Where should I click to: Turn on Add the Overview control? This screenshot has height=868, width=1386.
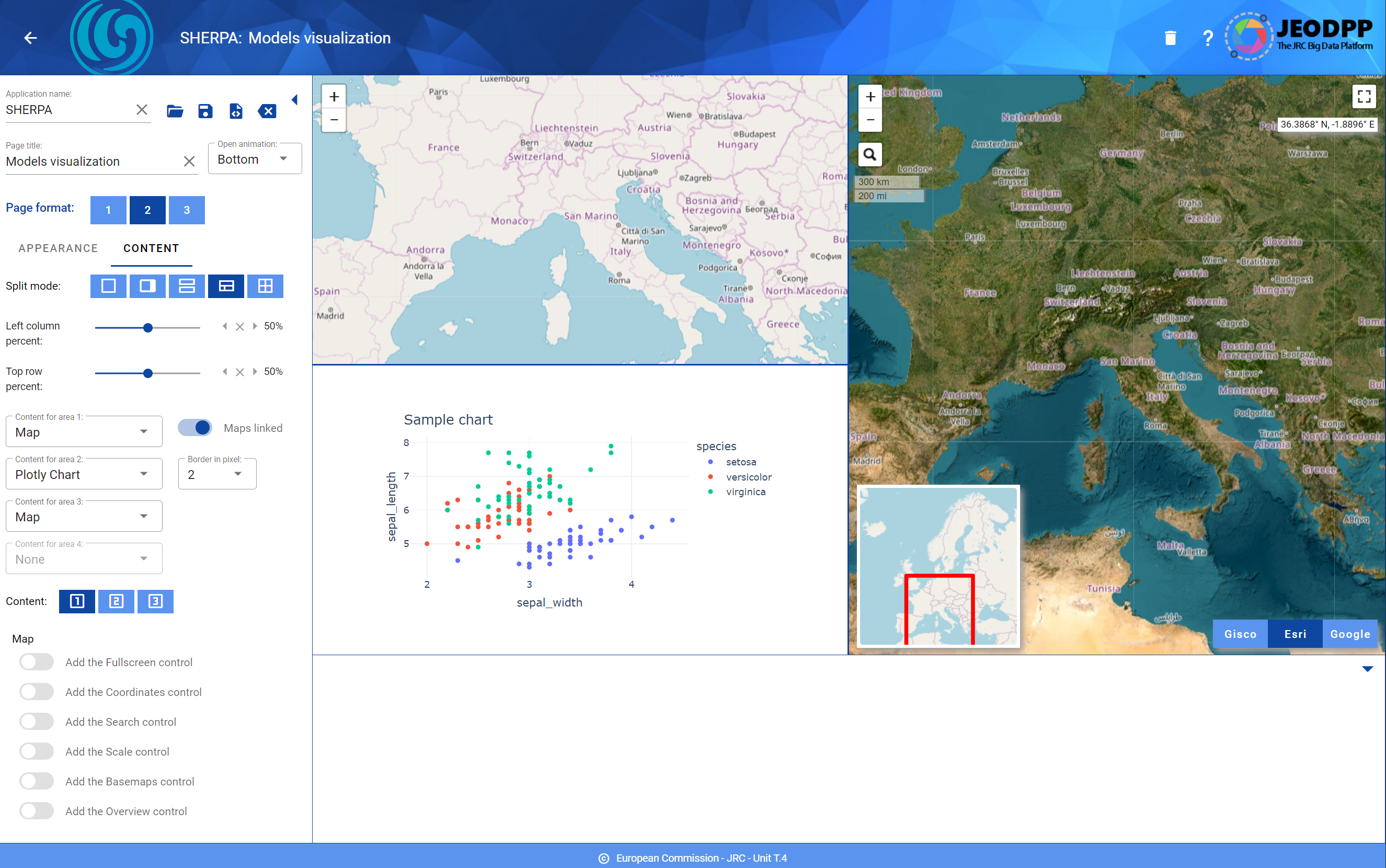coord(37,810)
